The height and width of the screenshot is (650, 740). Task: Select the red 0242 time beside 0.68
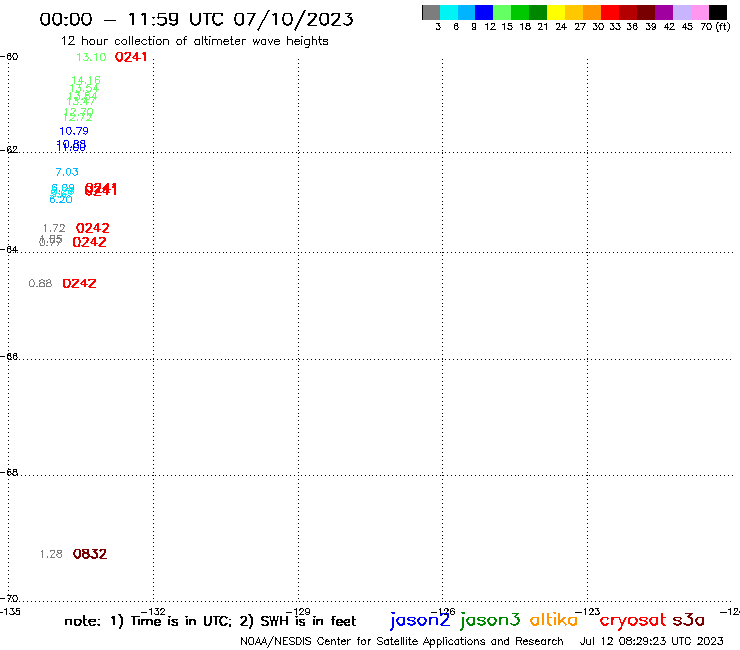coord(79,284)
